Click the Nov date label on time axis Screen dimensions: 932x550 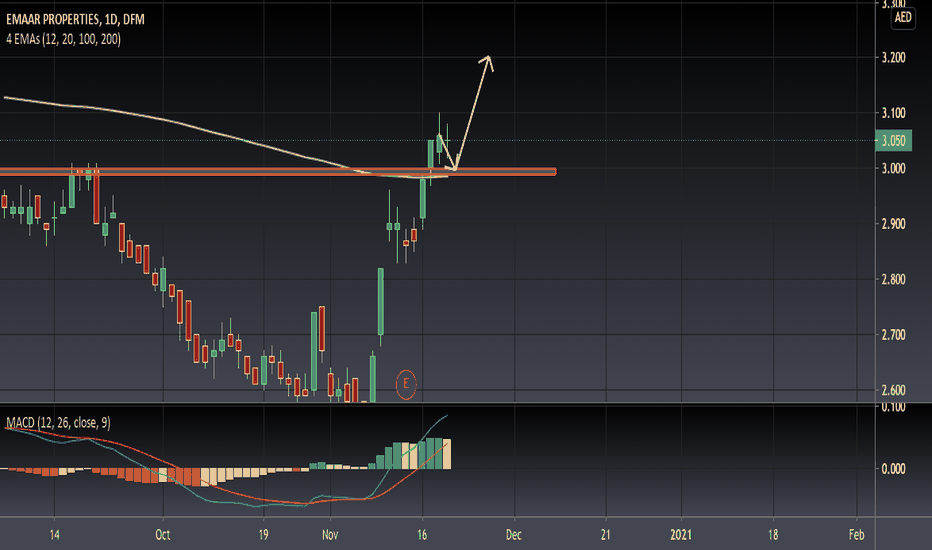tap(330, 535)
